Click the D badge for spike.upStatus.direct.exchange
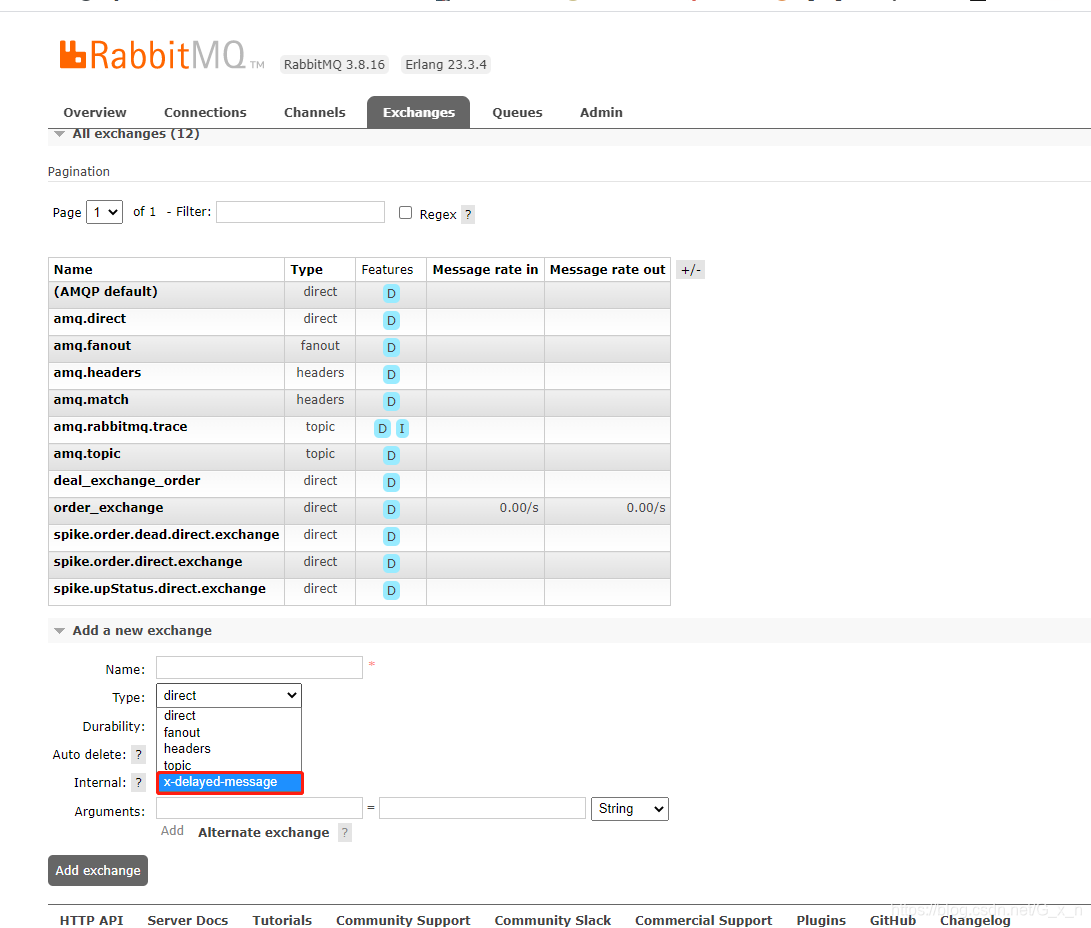The image size is (1091, 928). click(x=391, y=591)
